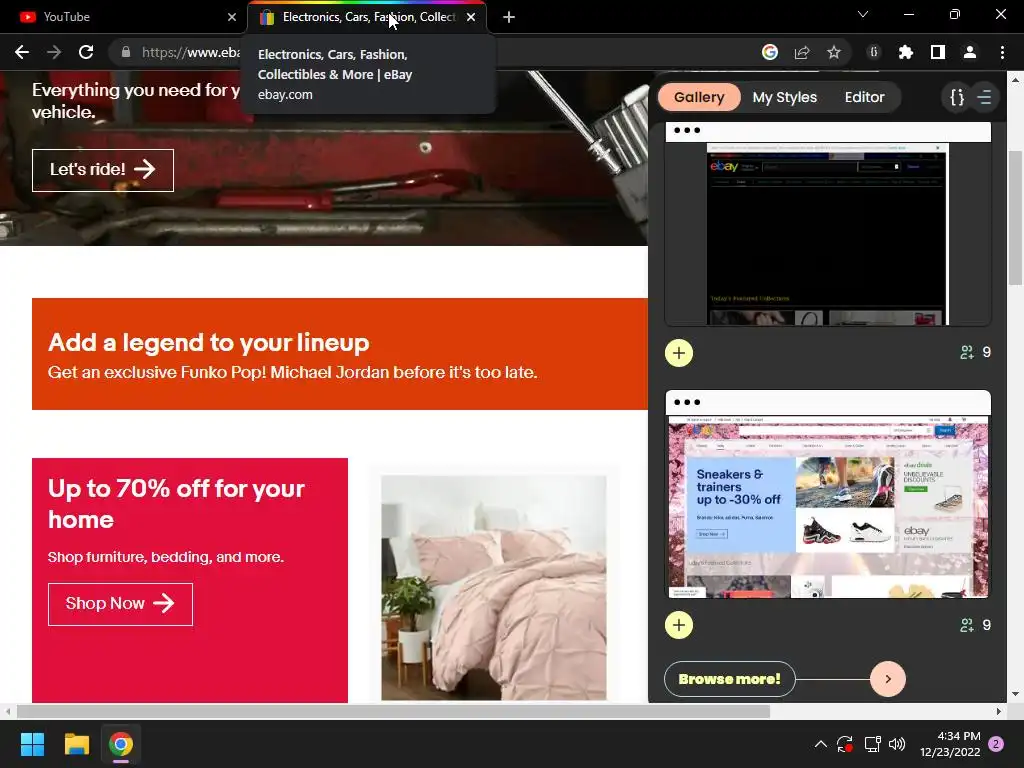Close the eBay tab
Image resolution: width=1024 pixels, height=768 pixels.
click(x=471, y=17)
